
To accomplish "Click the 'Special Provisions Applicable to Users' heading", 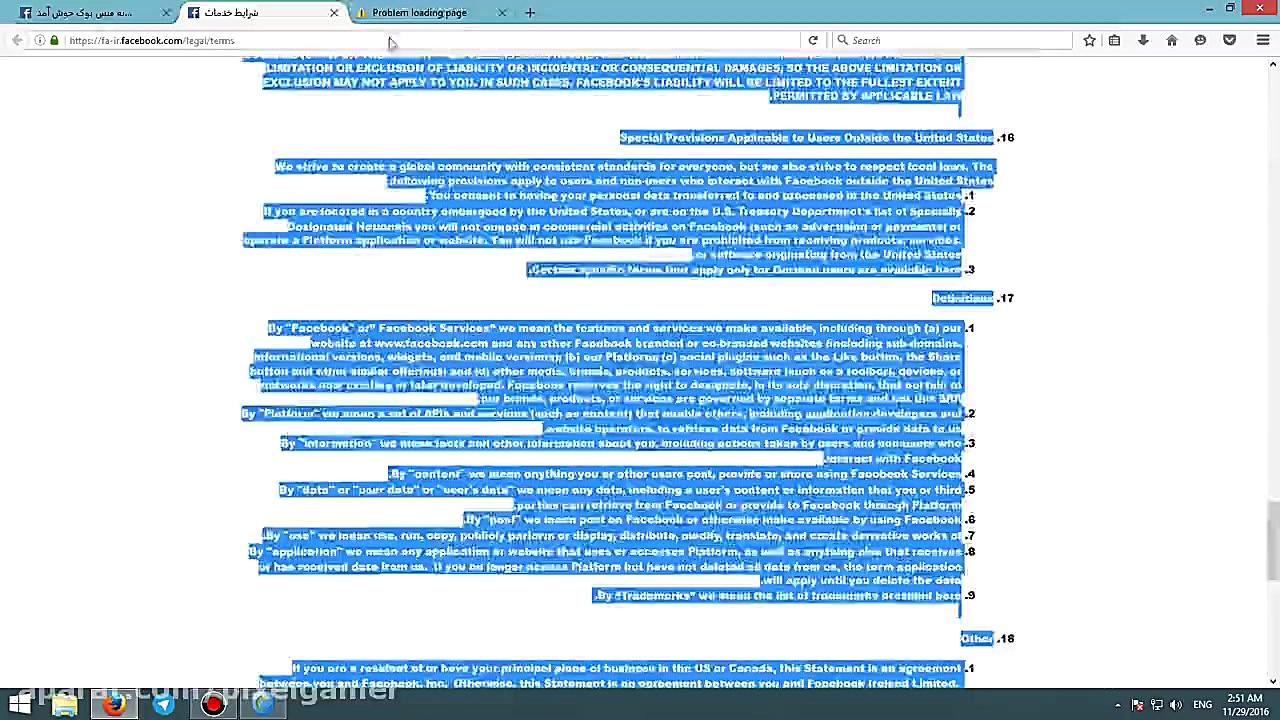I will click(x=806, y=138).
